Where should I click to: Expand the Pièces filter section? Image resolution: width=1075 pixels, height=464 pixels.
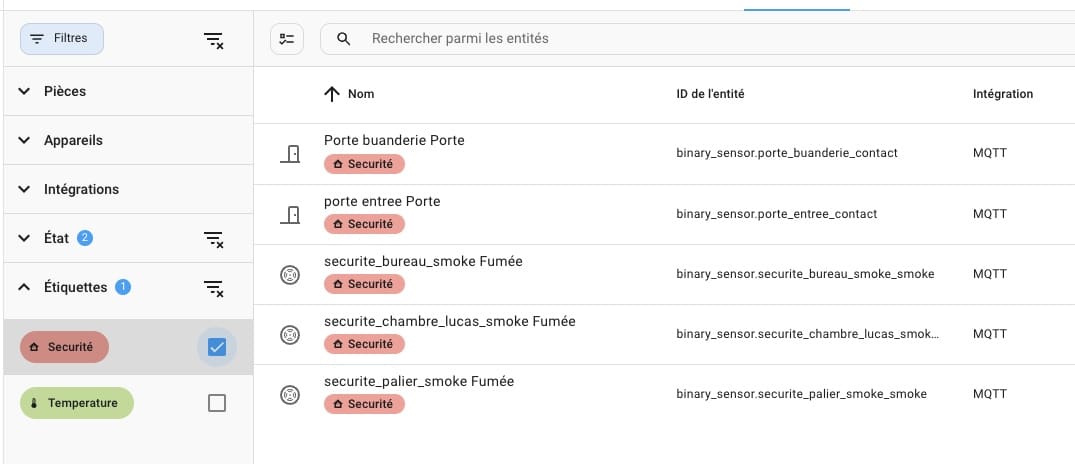pyautogui.click(x=128, y=91)
